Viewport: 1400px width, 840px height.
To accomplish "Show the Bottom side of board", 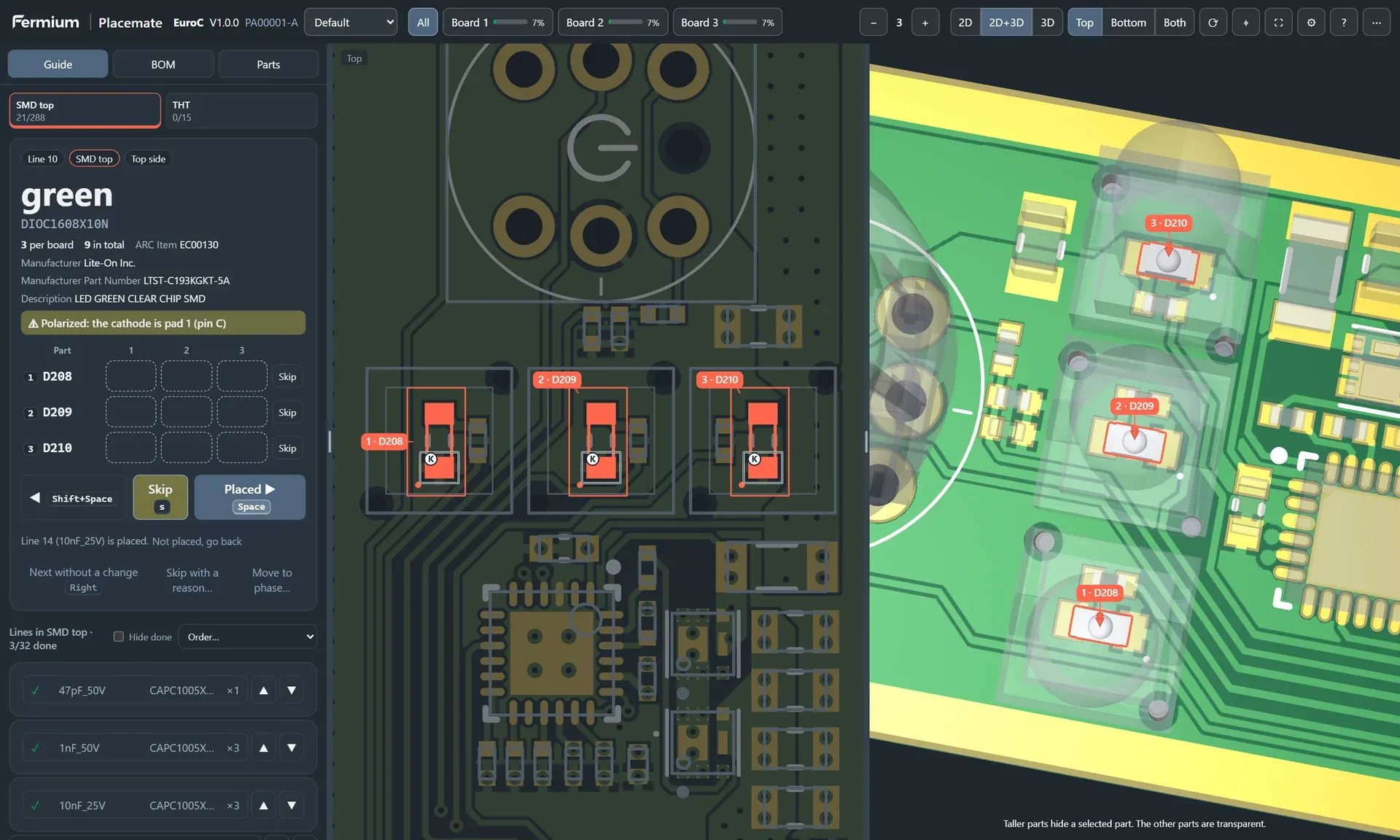I will pos(1128,23).
